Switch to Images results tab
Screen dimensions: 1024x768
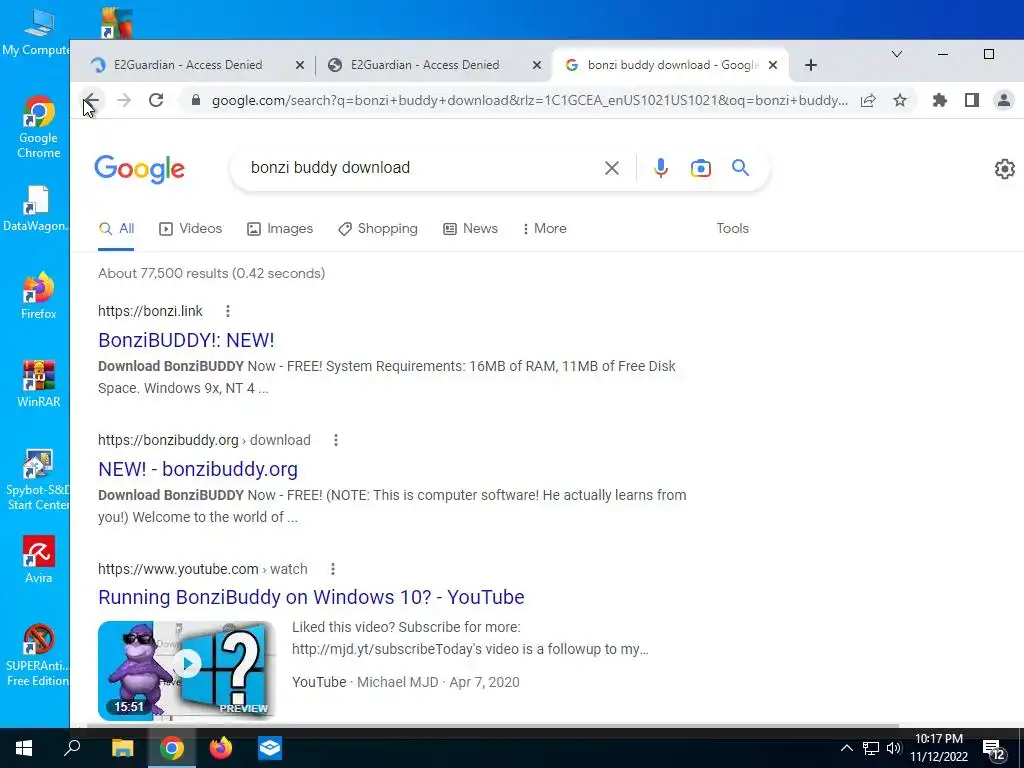(280, 229)
